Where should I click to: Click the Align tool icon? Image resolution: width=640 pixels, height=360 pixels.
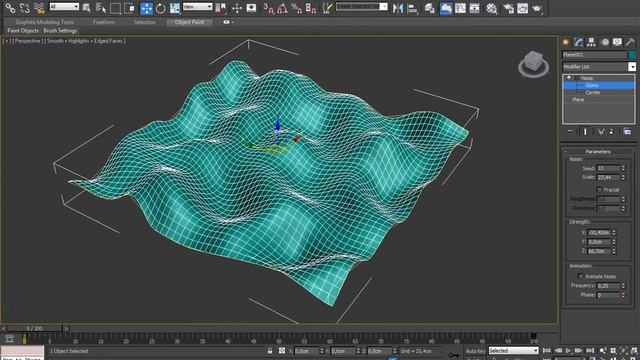click(413, 8)
